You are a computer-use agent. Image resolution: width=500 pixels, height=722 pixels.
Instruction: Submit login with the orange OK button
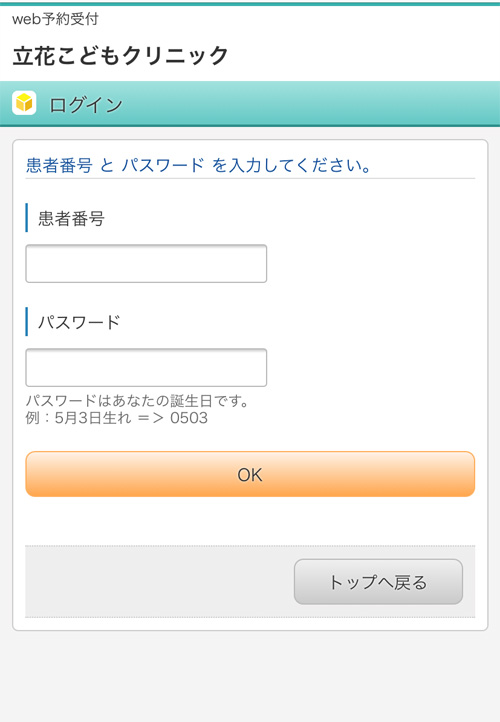tap(250, 474)
